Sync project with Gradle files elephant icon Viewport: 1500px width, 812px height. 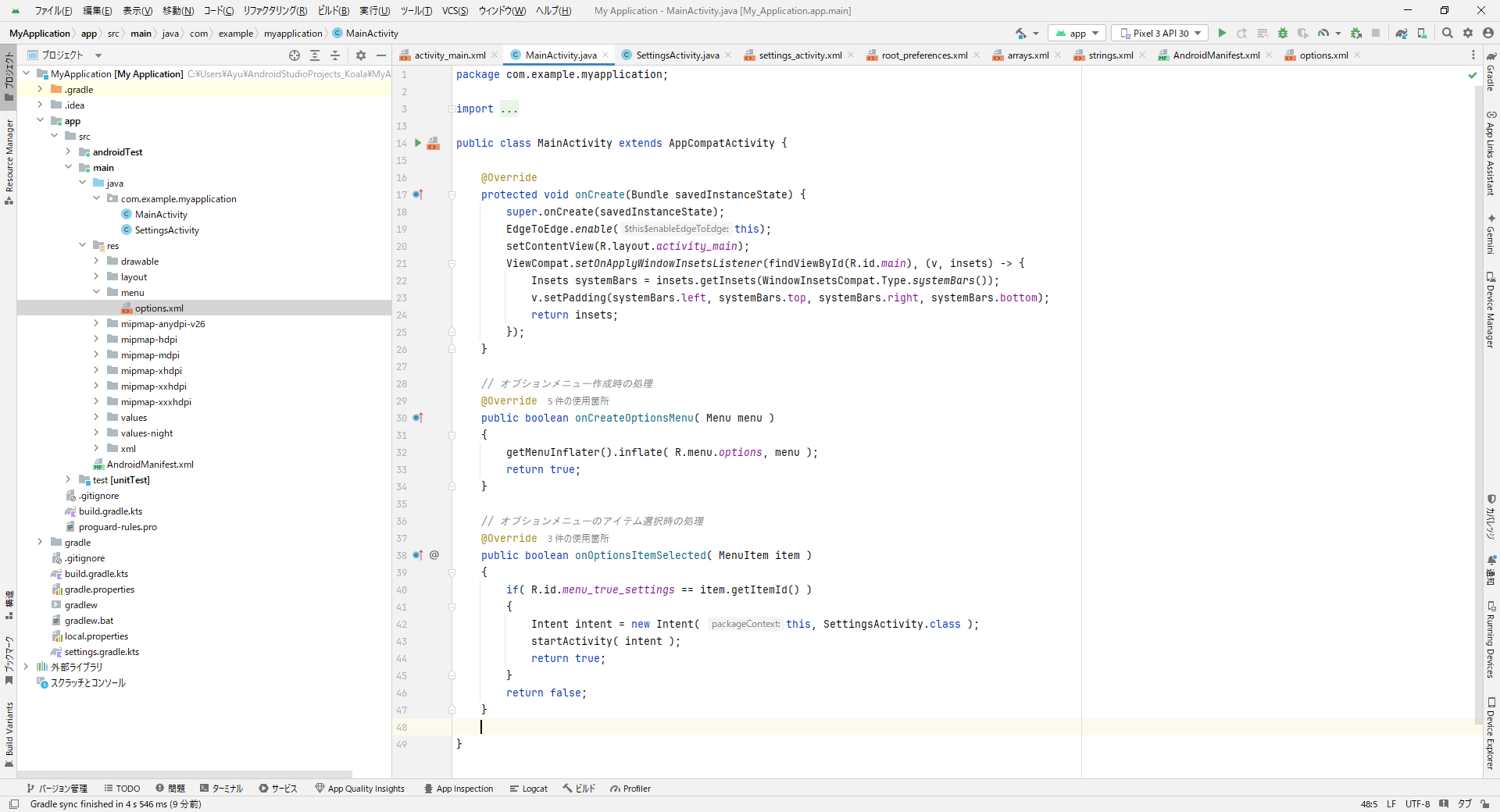pyautogui.click(x=1402, y=33)
